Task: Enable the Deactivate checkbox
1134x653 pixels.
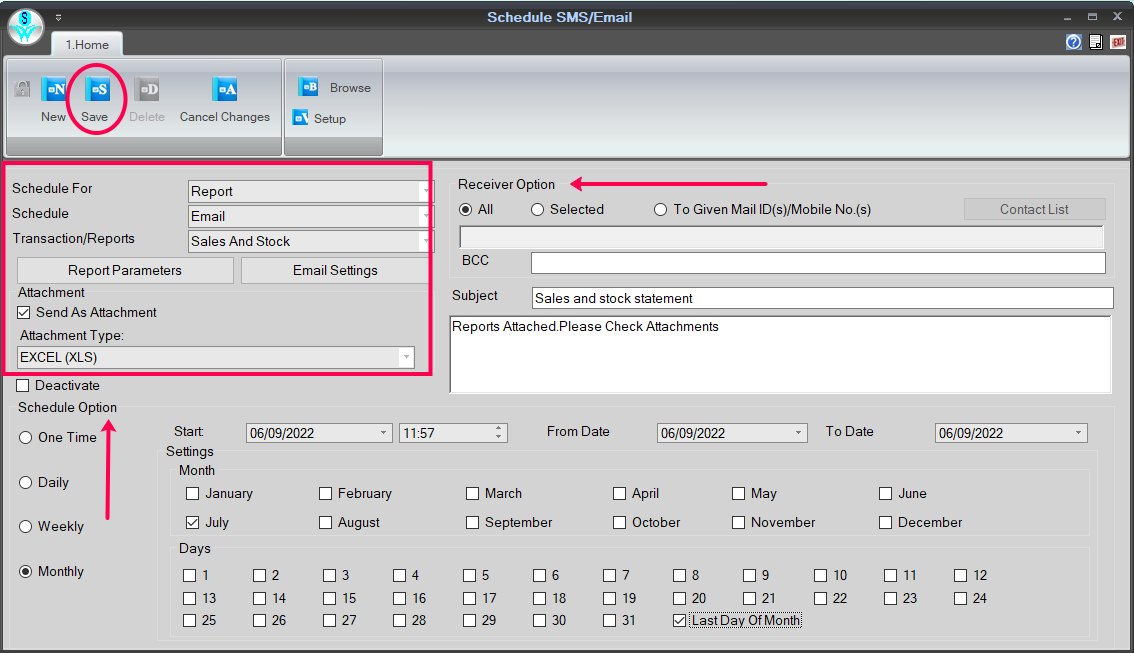Action: click(23, 386)
